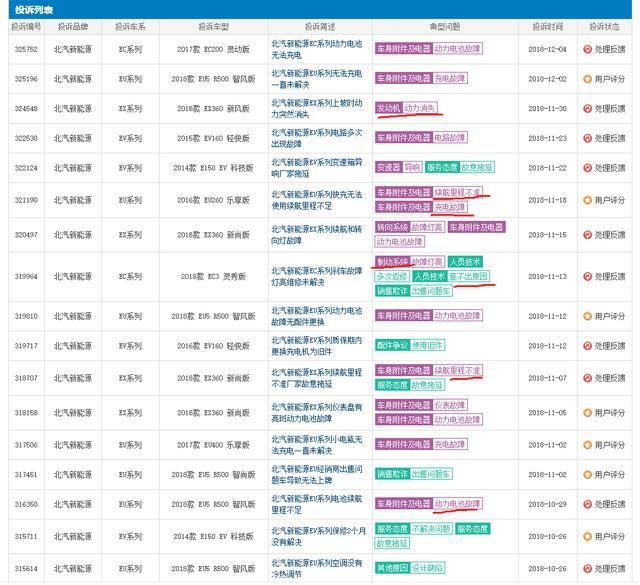Click the orange rating icon for complaint 325196
The image size is (640, 585).
click(587, 79)
